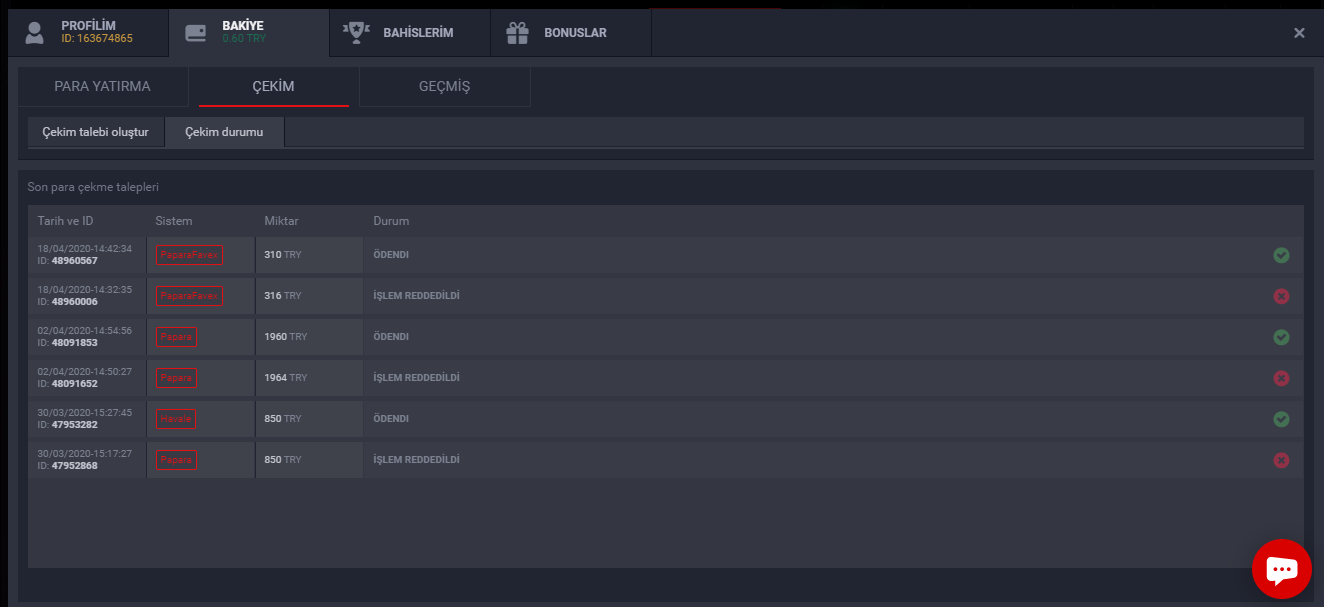
Task: Click green checkmark for withdrawal 48960567
Action: pos(1281,255)
